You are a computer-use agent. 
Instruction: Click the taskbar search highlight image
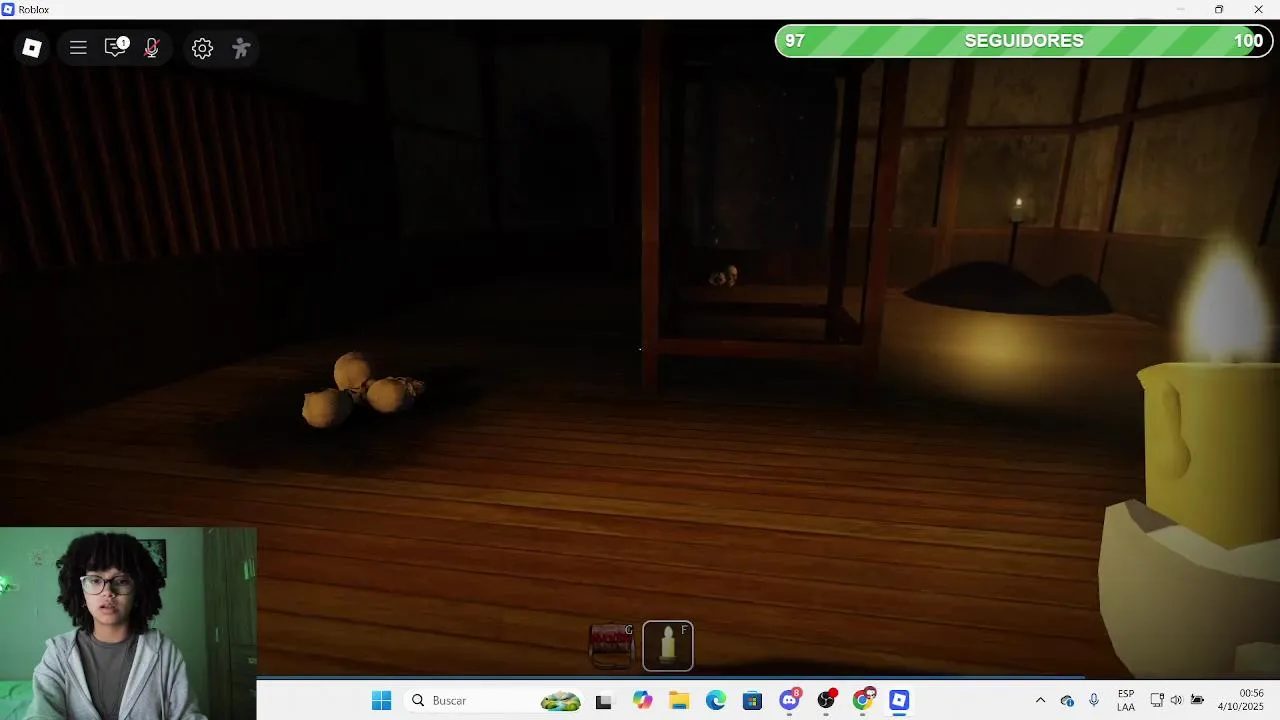point(561,701)
